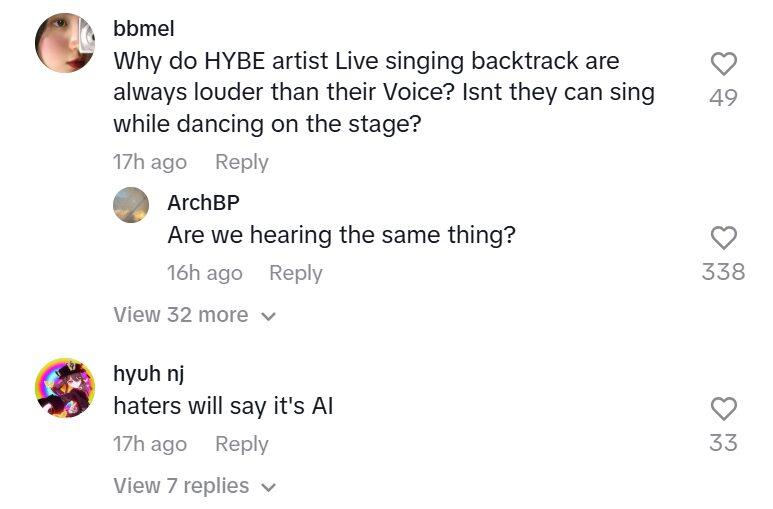Expand View 32 more replies

(181, 315)
